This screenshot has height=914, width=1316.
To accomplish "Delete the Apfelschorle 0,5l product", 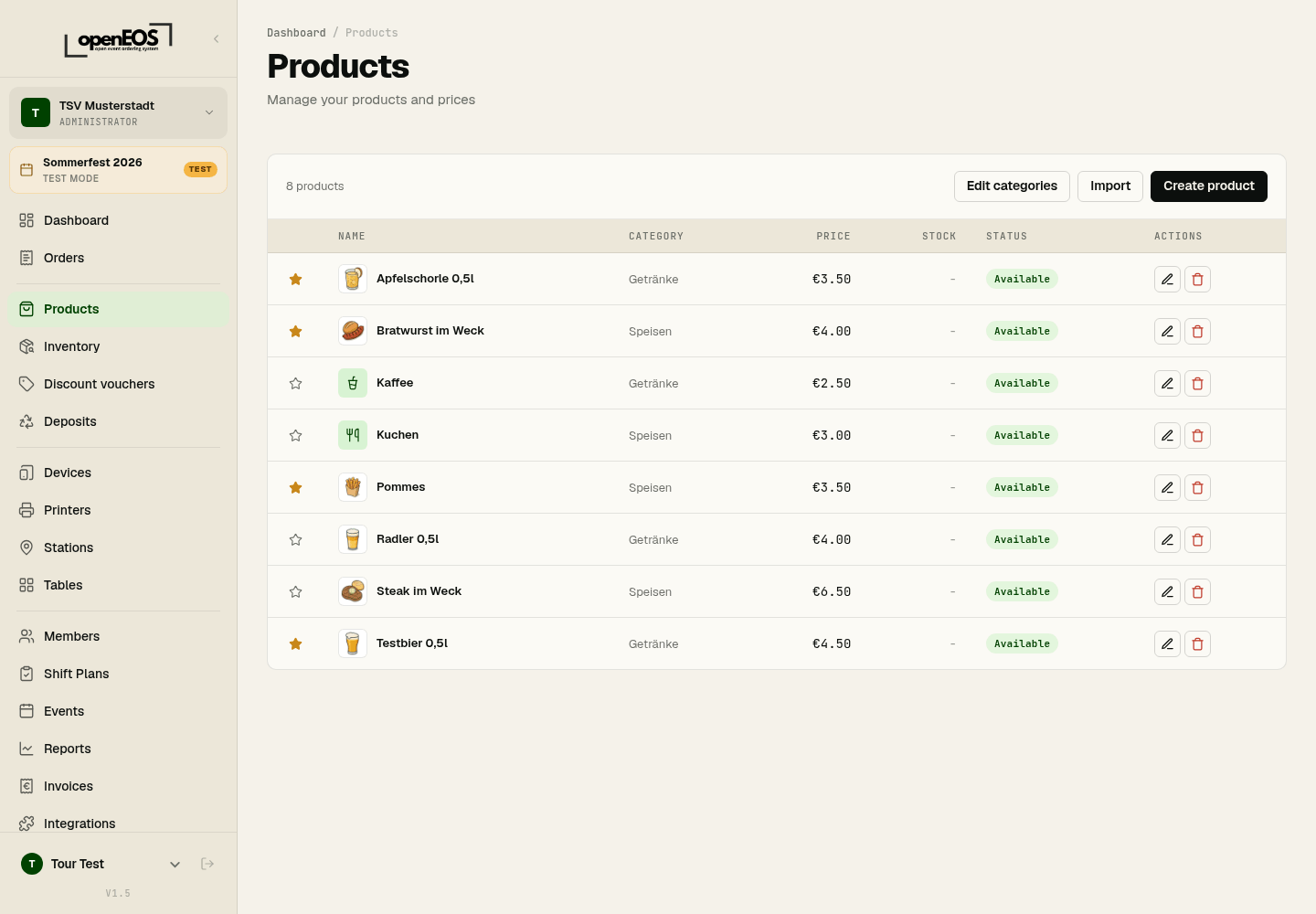I will point(1197,279).
